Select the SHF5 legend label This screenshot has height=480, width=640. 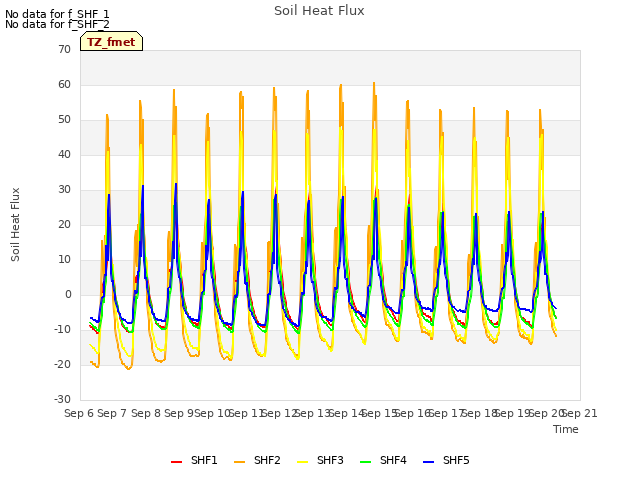(456, 460)
